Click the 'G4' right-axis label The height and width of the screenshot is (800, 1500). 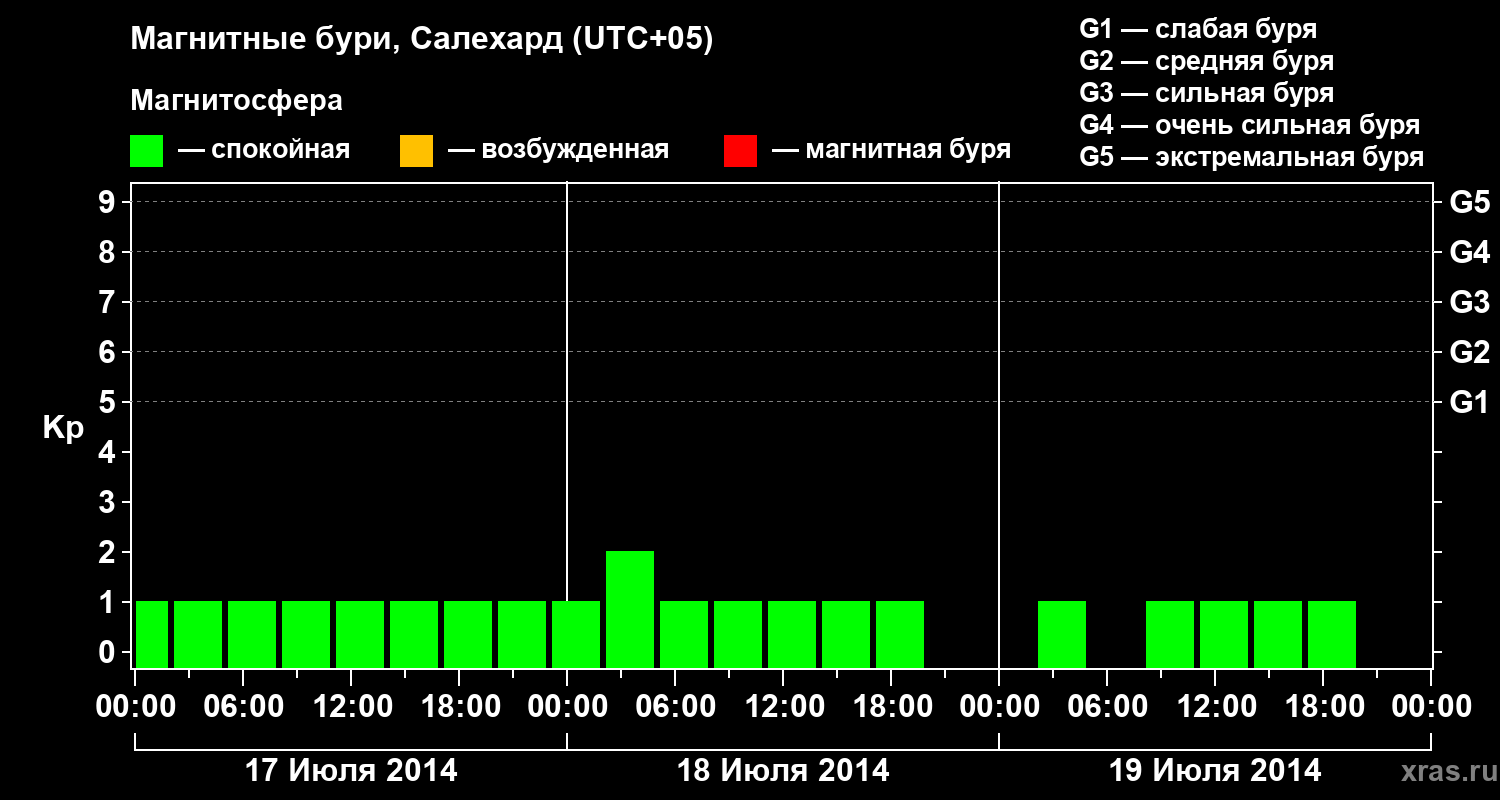coord(1470,252)
